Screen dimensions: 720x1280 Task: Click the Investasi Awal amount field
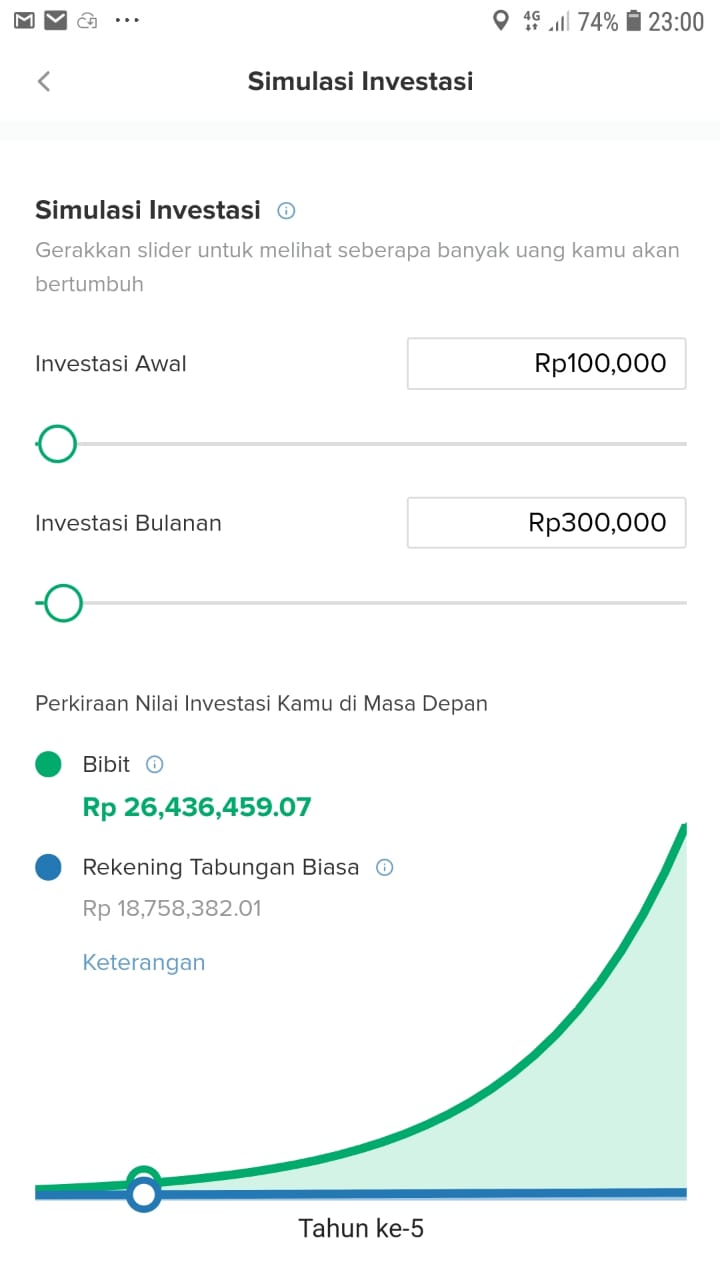[546, 363]
